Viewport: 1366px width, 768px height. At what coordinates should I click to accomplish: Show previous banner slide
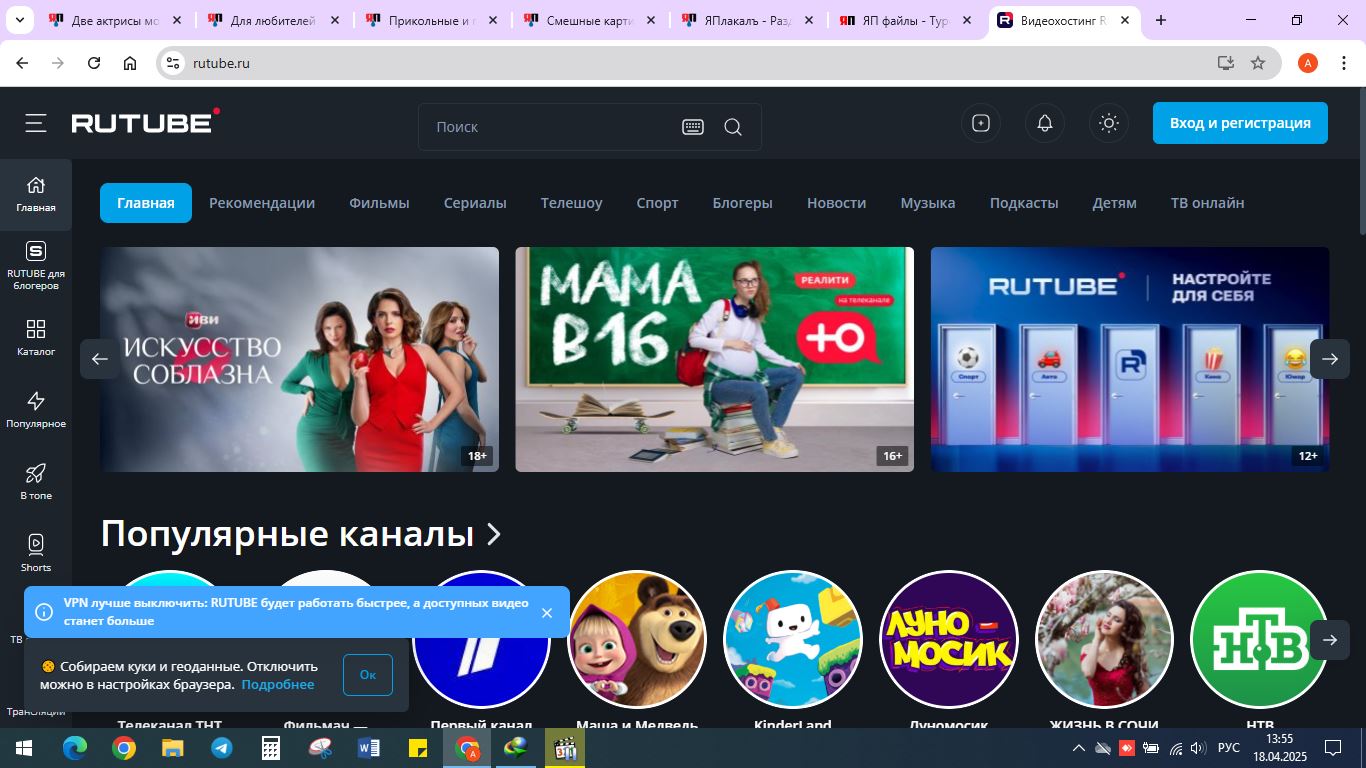(100, 359)
